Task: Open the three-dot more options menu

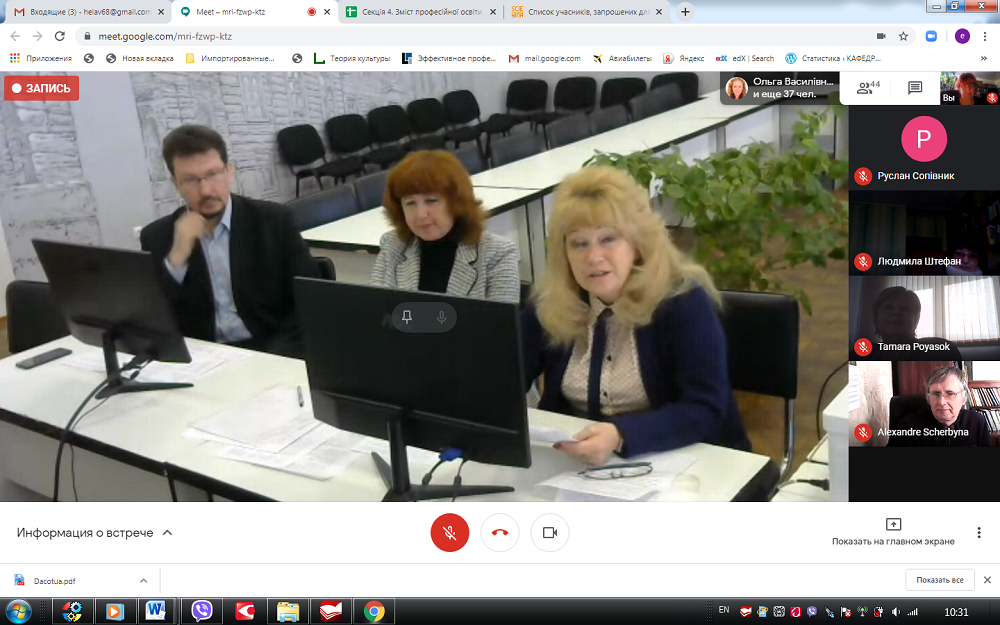Action: click(x=979, y=532)
